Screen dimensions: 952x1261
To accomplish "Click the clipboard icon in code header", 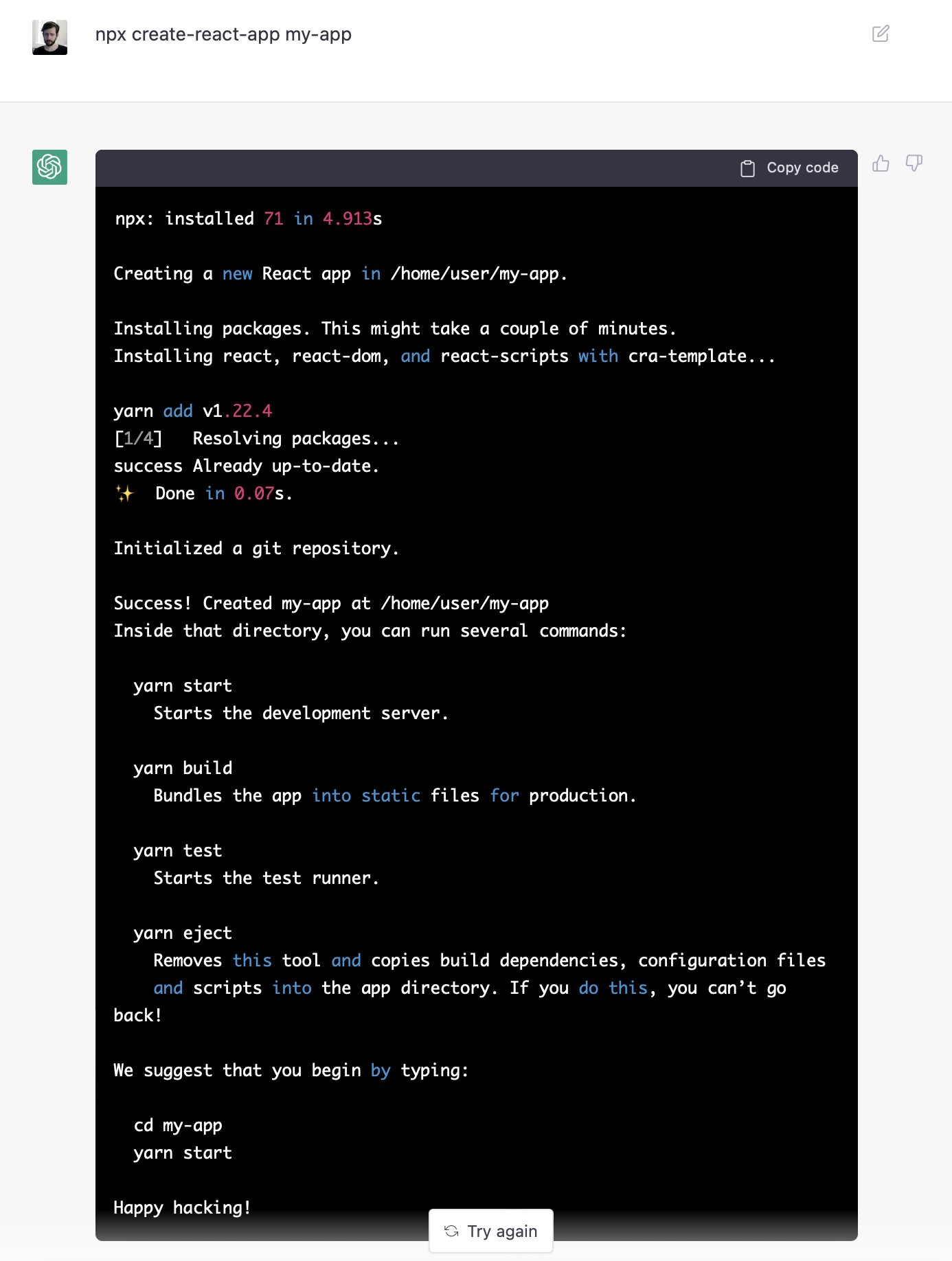I will pyautogui.click(x=748, y=168).
